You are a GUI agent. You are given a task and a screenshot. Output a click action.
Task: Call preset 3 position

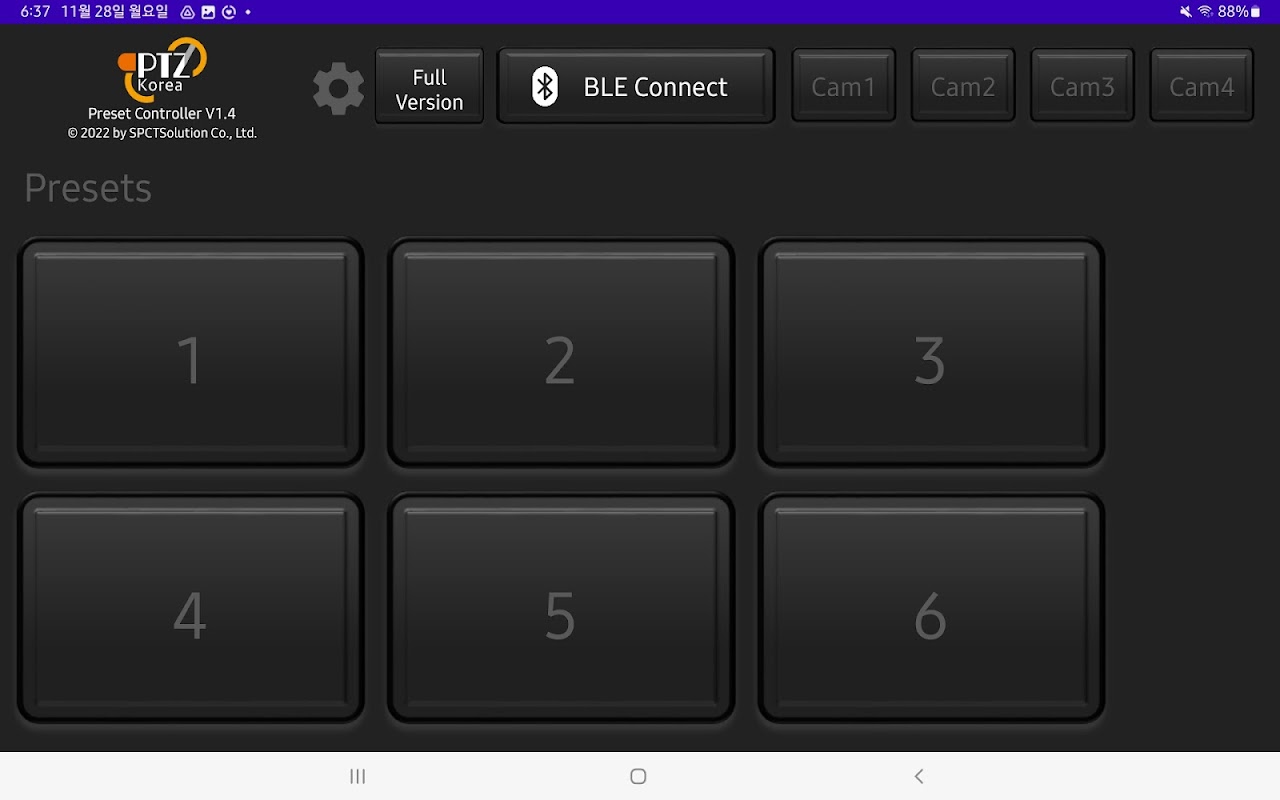coord(931,353)
